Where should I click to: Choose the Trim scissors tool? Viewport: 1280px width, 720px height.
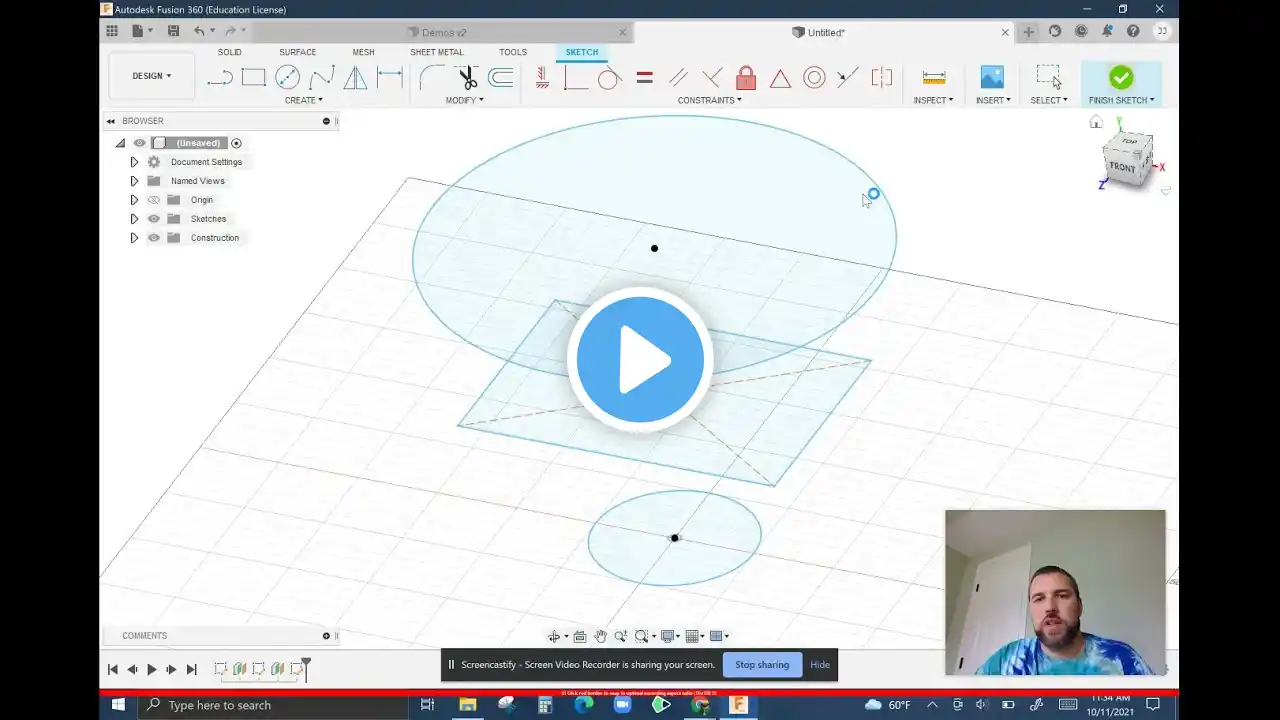467,78
